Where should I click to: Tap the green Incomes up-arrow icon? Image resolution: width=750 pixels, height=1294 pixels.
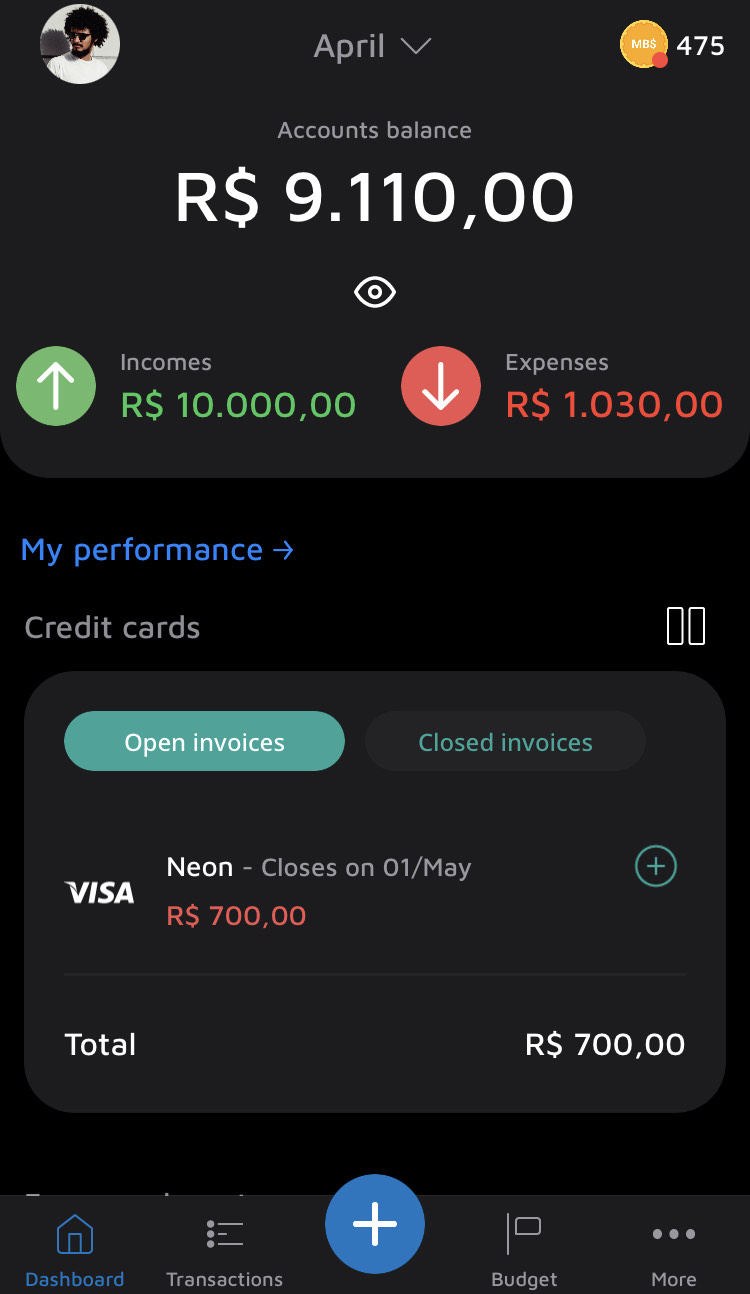pyautogui.click(x=56, y=386)
